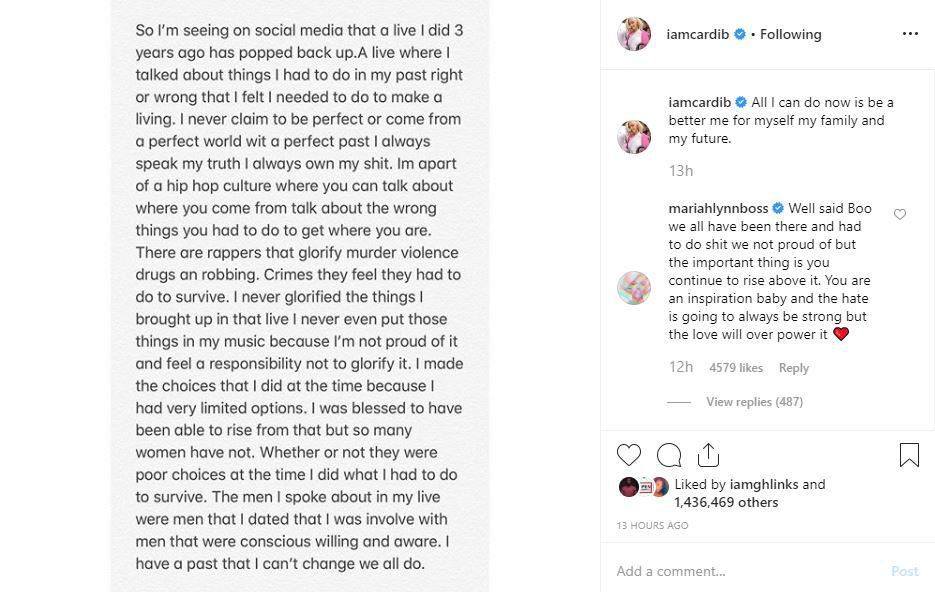Open iamghlinks profile from likes
Screen dimensions: 935x592
tap(764, 484)
